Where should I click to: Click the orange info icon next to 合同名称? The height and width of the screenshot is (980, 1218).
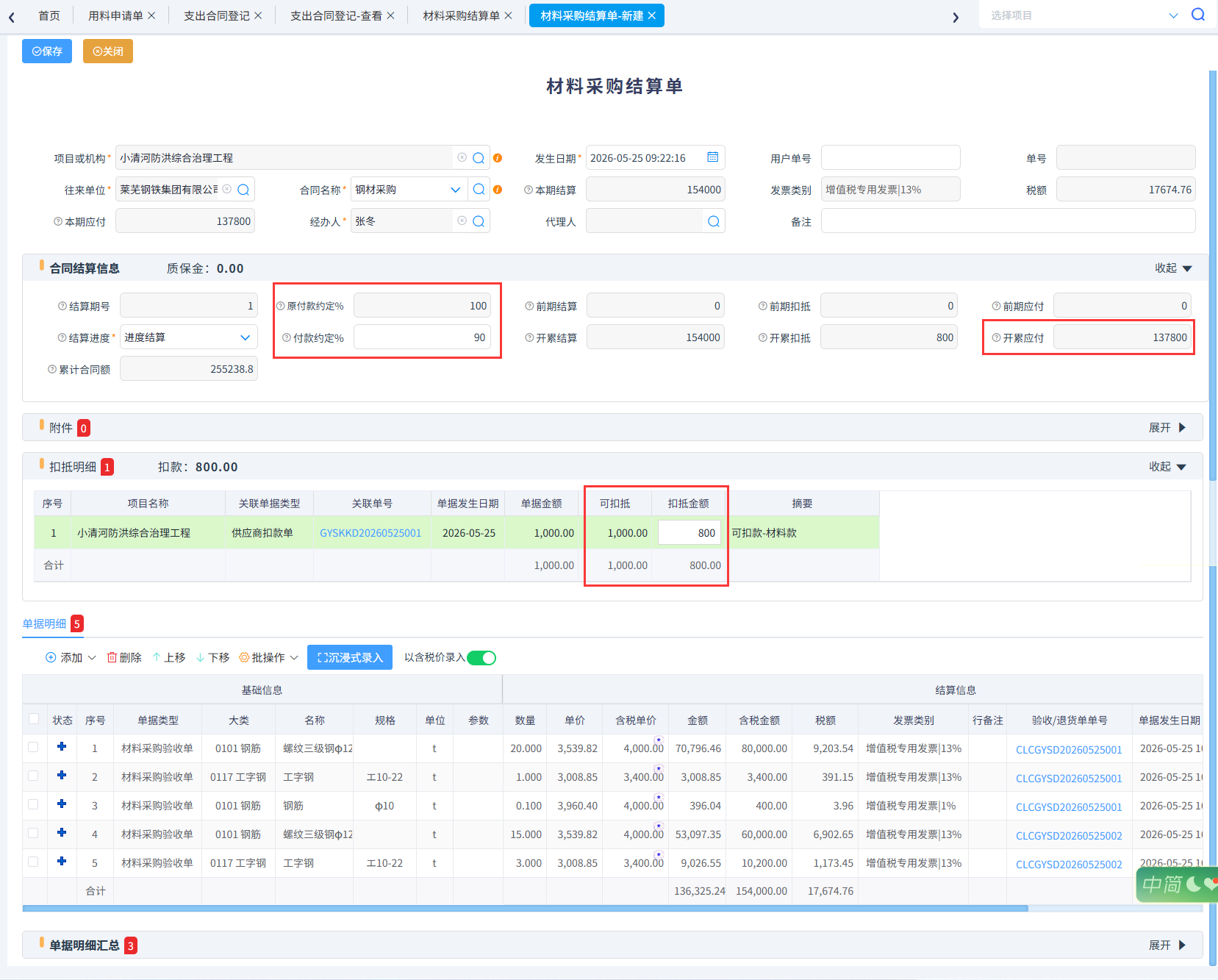click(x=498, y=190)
